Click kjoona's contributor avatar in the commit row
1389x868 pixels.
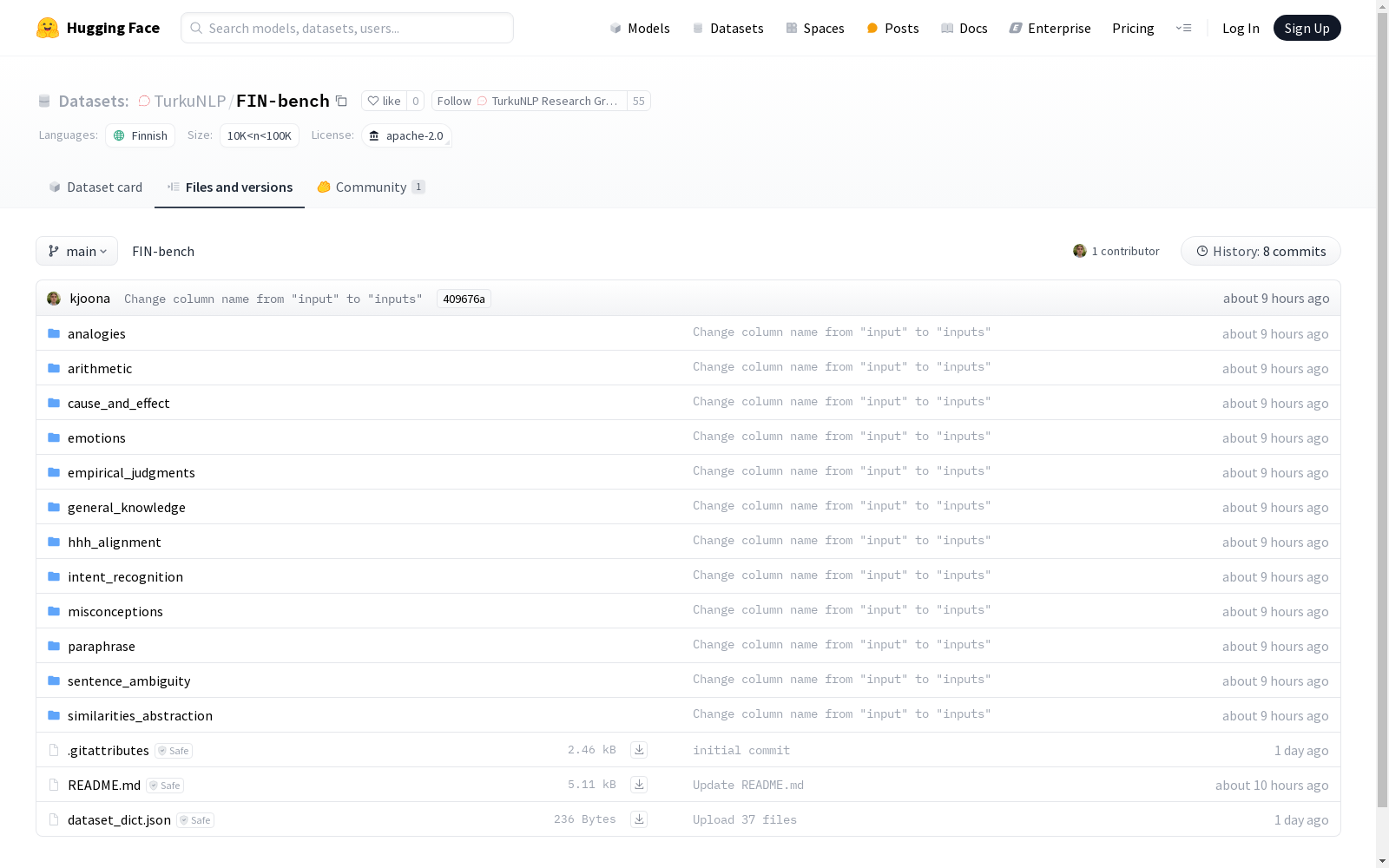[x=54, y=299]
